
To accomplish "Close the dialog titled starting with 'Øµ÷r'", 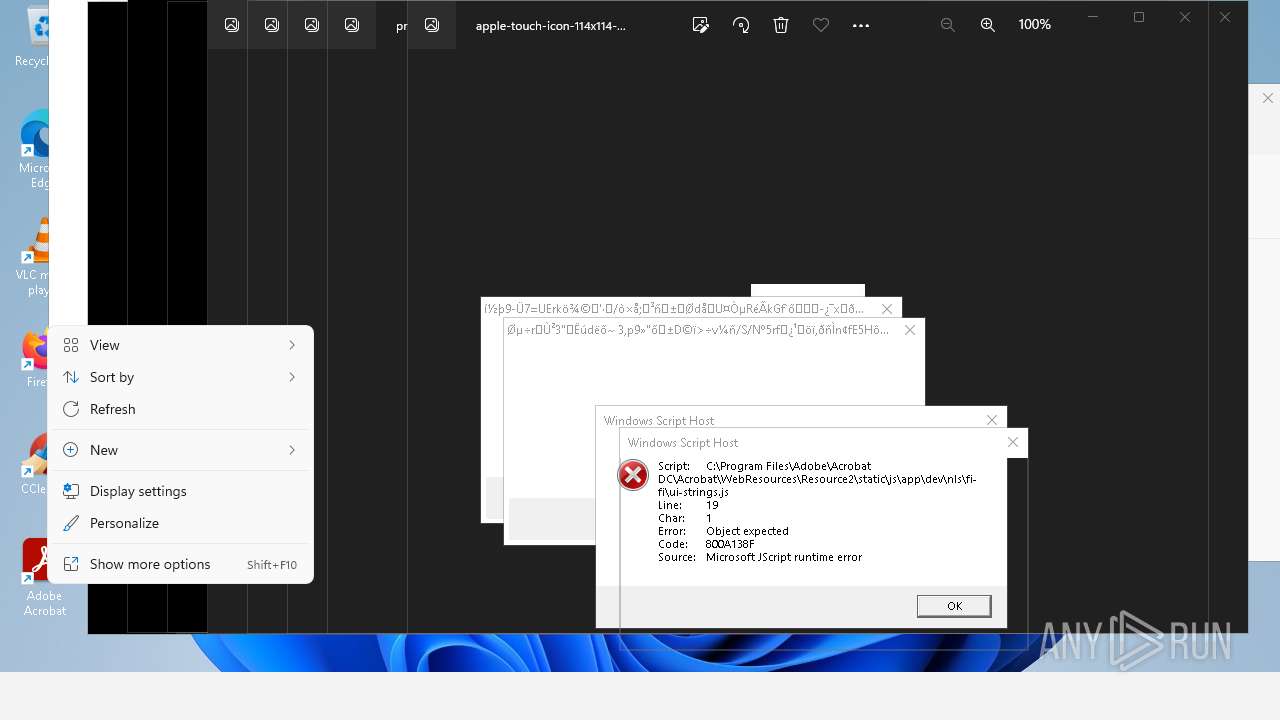I will pyautogui.click(x=909, y=330).
